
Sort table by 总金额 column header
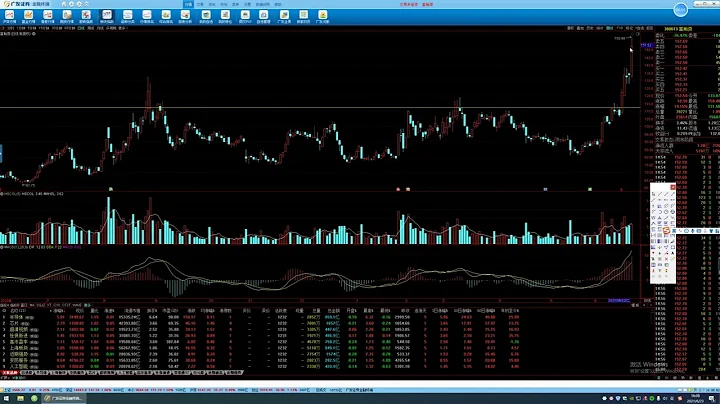coord(334,311)
